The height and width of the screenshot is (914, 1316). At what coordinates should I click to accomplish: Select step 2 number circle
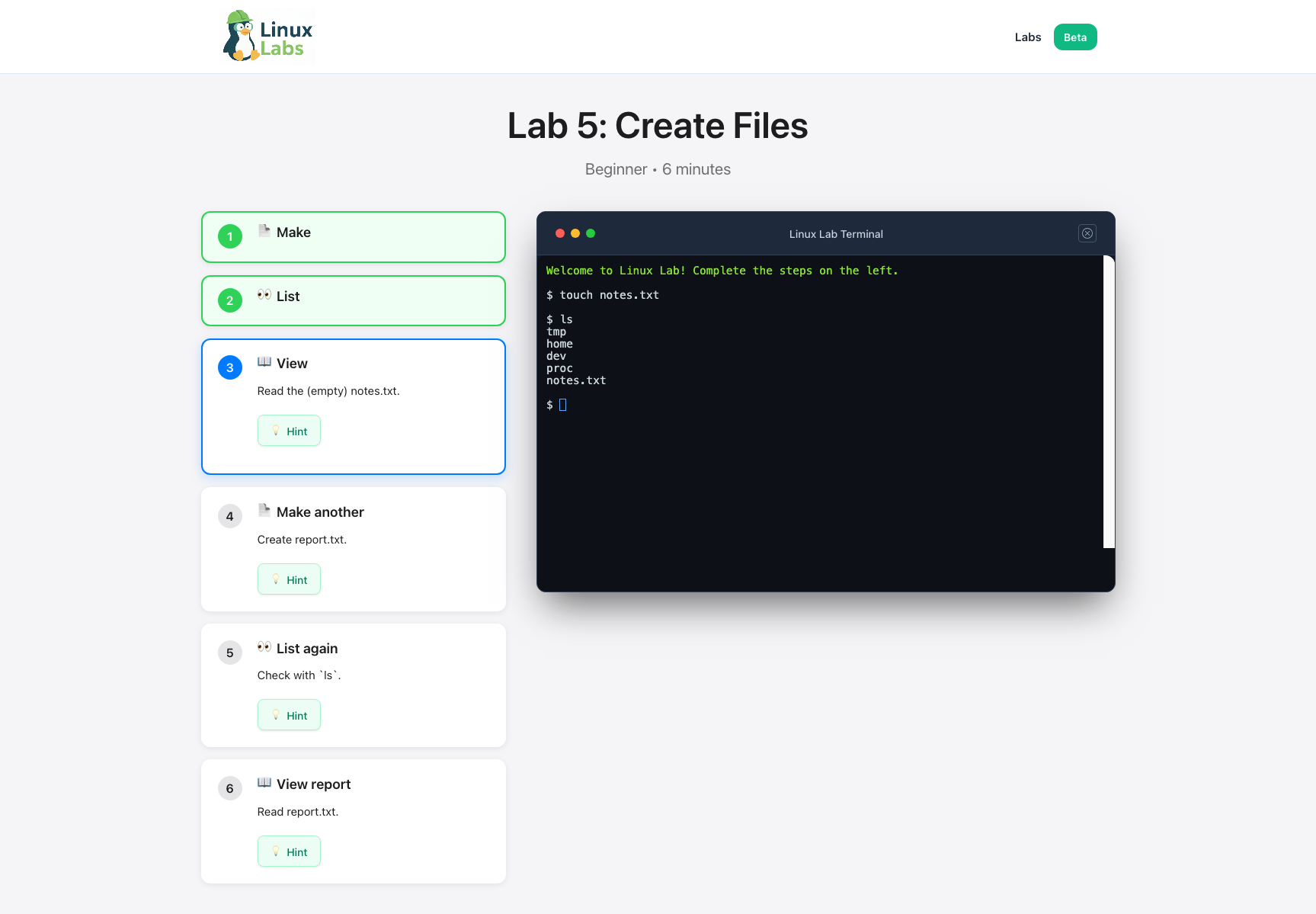(230, 300)
